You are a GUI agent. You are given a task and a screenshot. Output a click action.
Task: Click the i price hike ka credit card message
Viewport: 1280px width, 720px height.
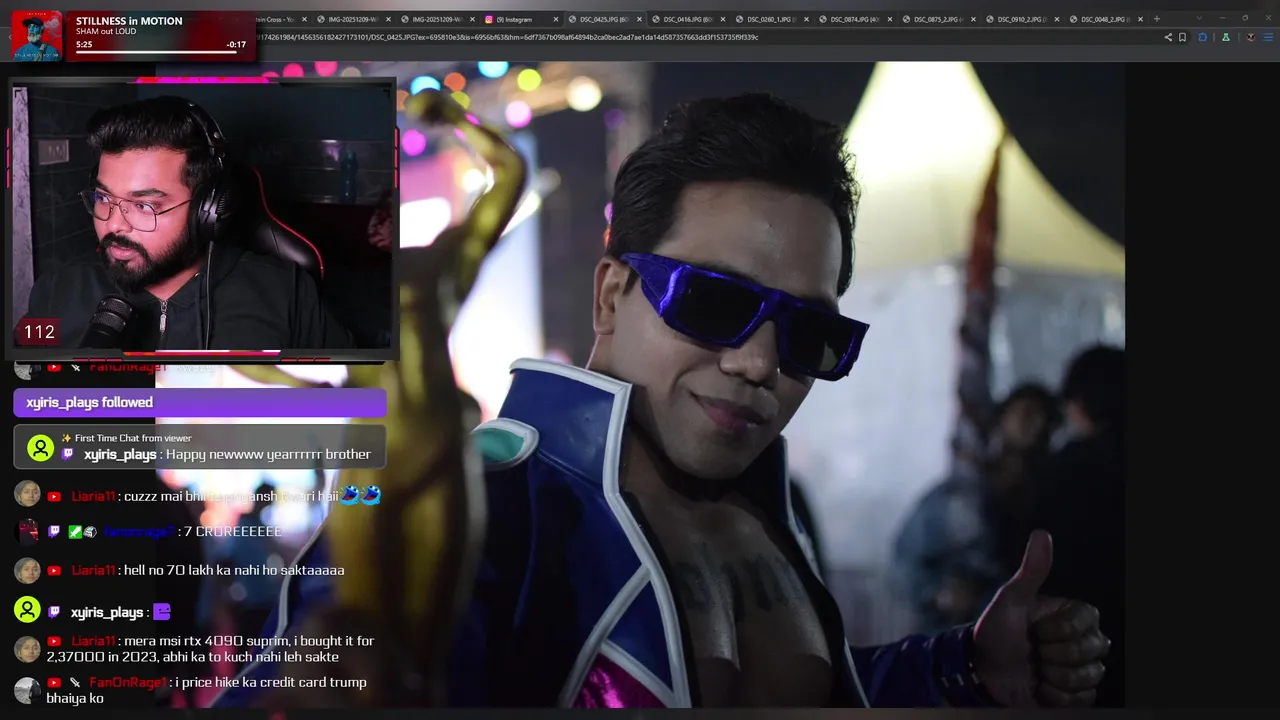(x=207, y=690)
